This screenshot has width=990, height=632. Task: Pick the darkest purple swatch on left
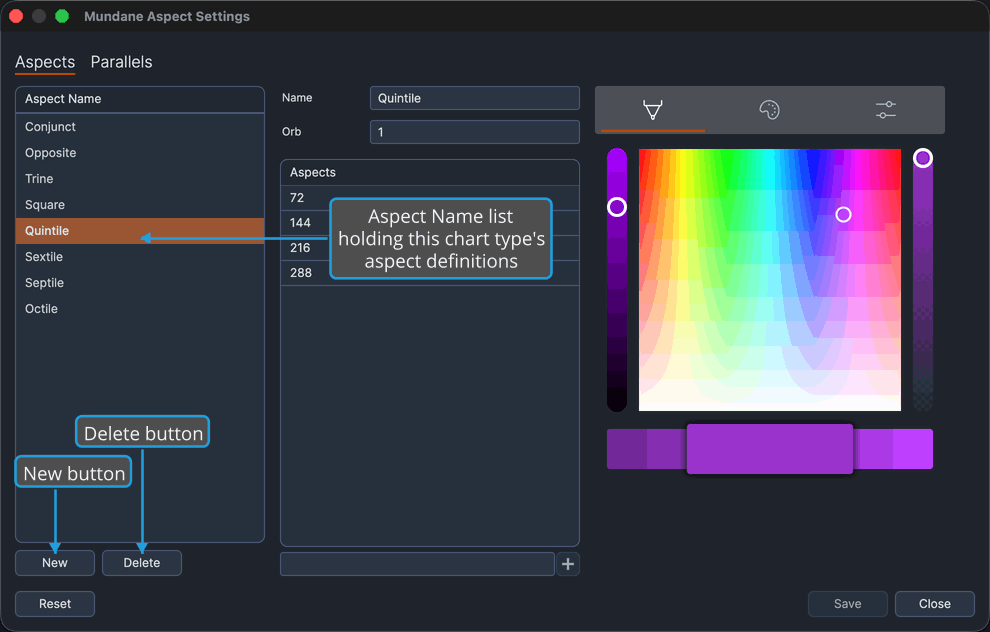pos(627,449)
